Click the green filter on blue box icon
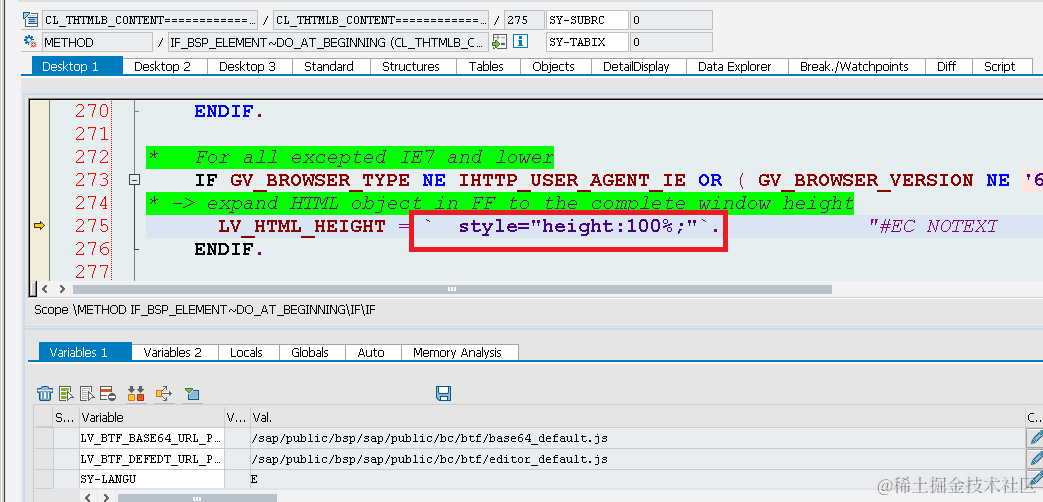Viewport: 1043px width, 502px height. pos(192,394)
